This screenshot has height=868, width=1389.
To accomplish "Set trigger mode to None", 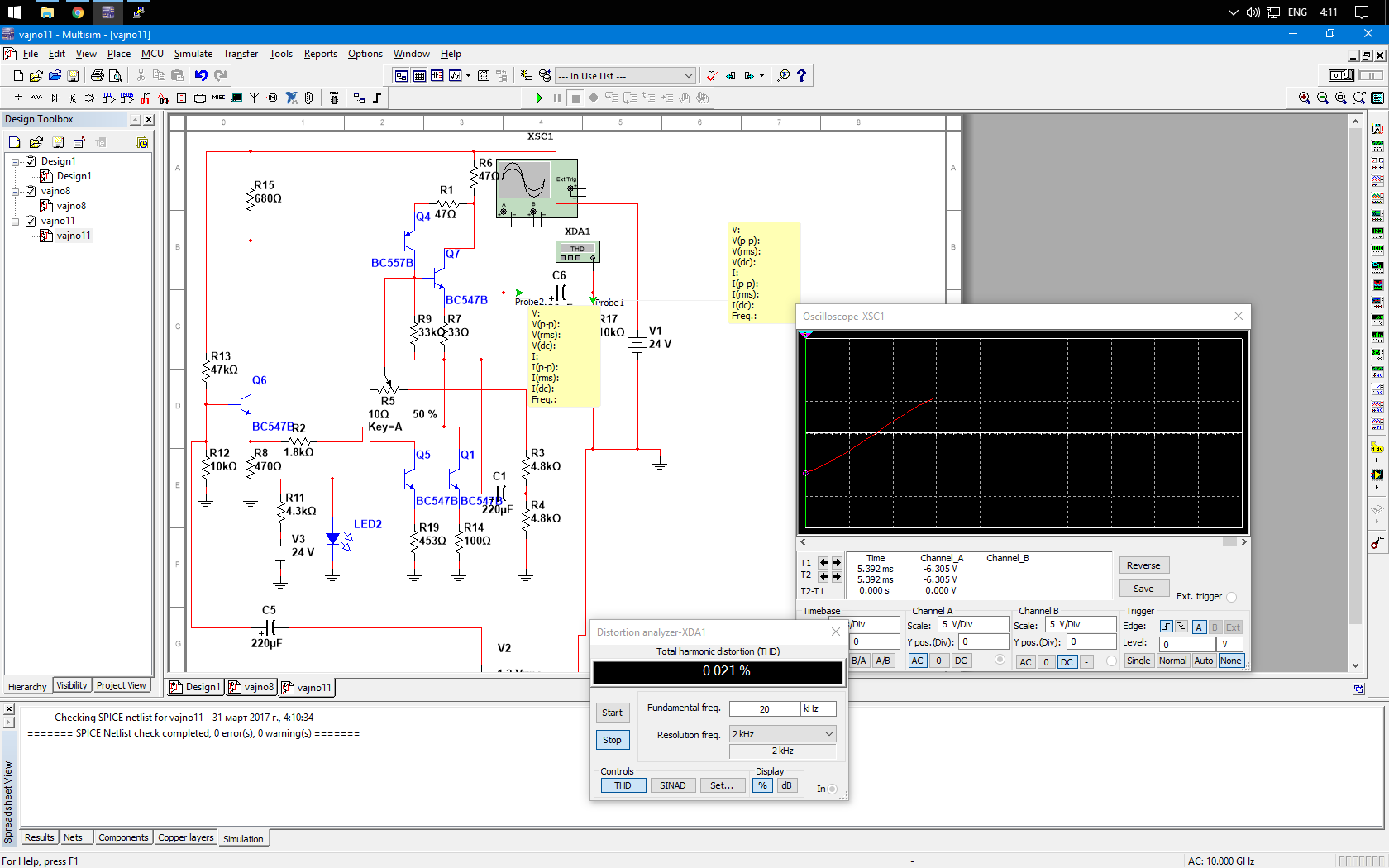I will [x=1230, y=661].
